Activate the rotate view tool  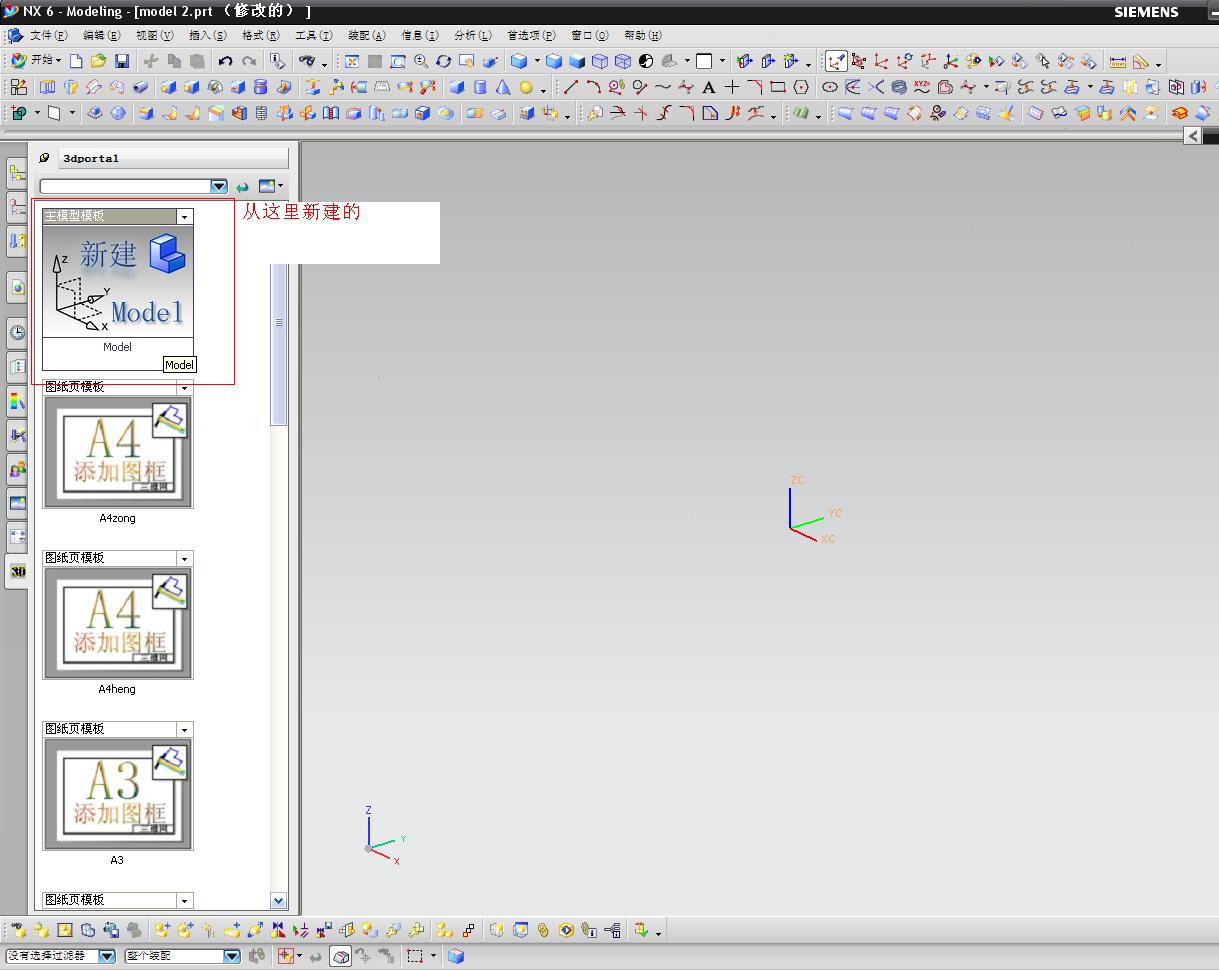click(444, 61)
